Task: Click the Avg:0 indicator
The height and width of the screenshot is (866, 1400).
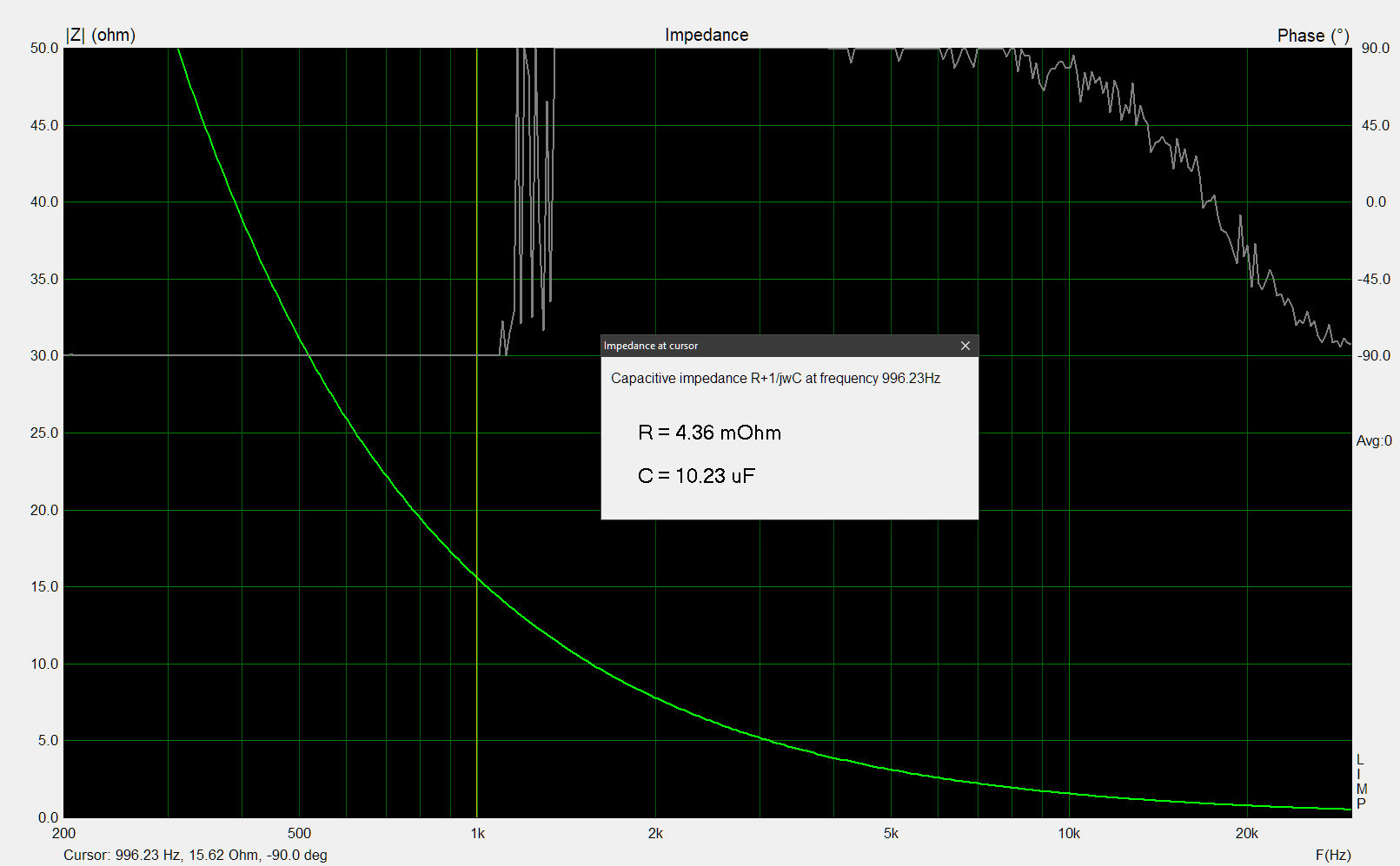Action: pos(1373,441)
